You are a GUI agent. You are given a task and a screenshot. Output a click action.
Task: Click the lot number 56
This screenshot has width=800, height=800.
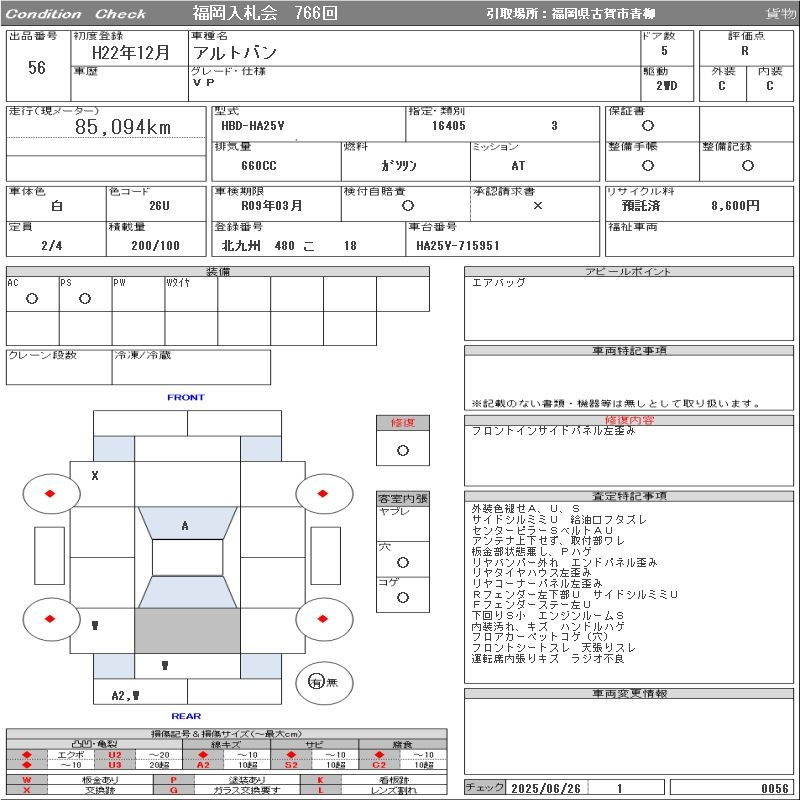[37, 67]
